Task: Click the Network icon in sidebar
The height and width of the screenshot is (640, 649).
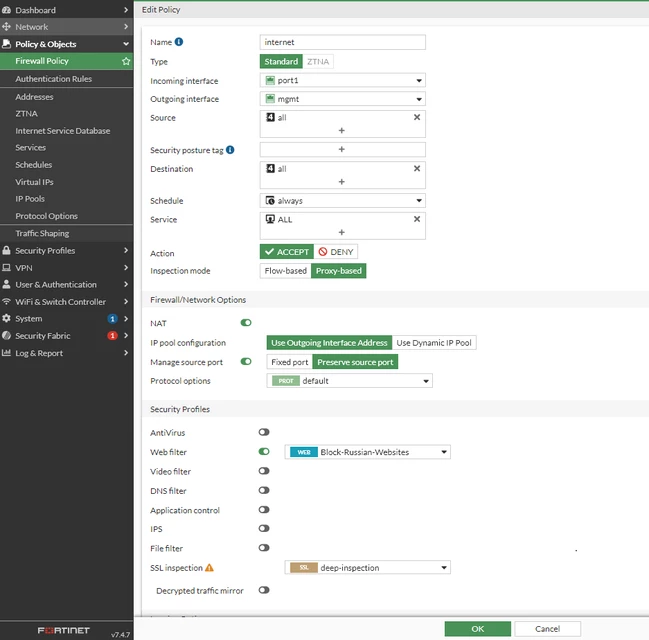Action: [x=6, y=27]
